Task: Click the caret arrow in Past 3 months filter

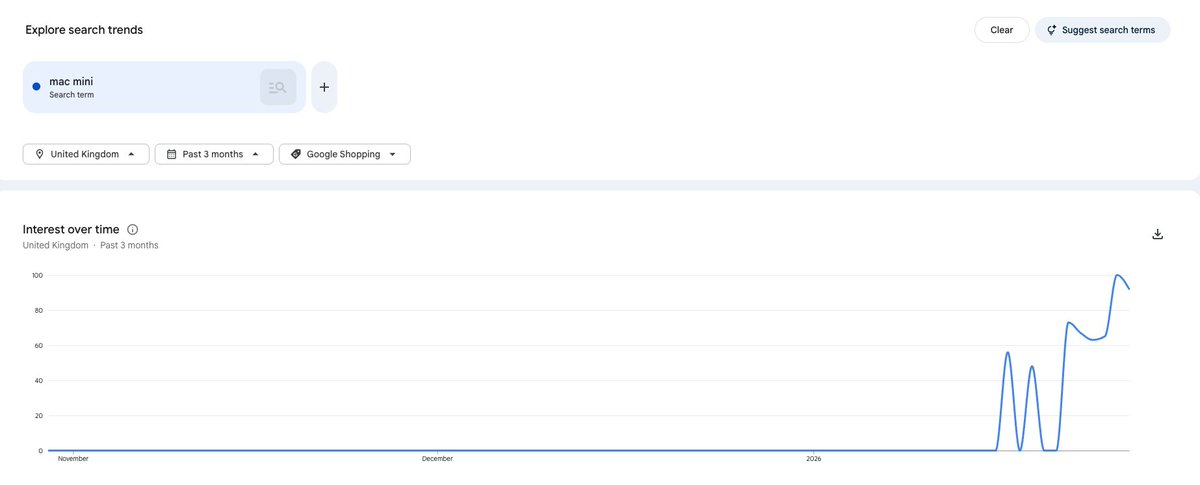Action: [256, 154]
